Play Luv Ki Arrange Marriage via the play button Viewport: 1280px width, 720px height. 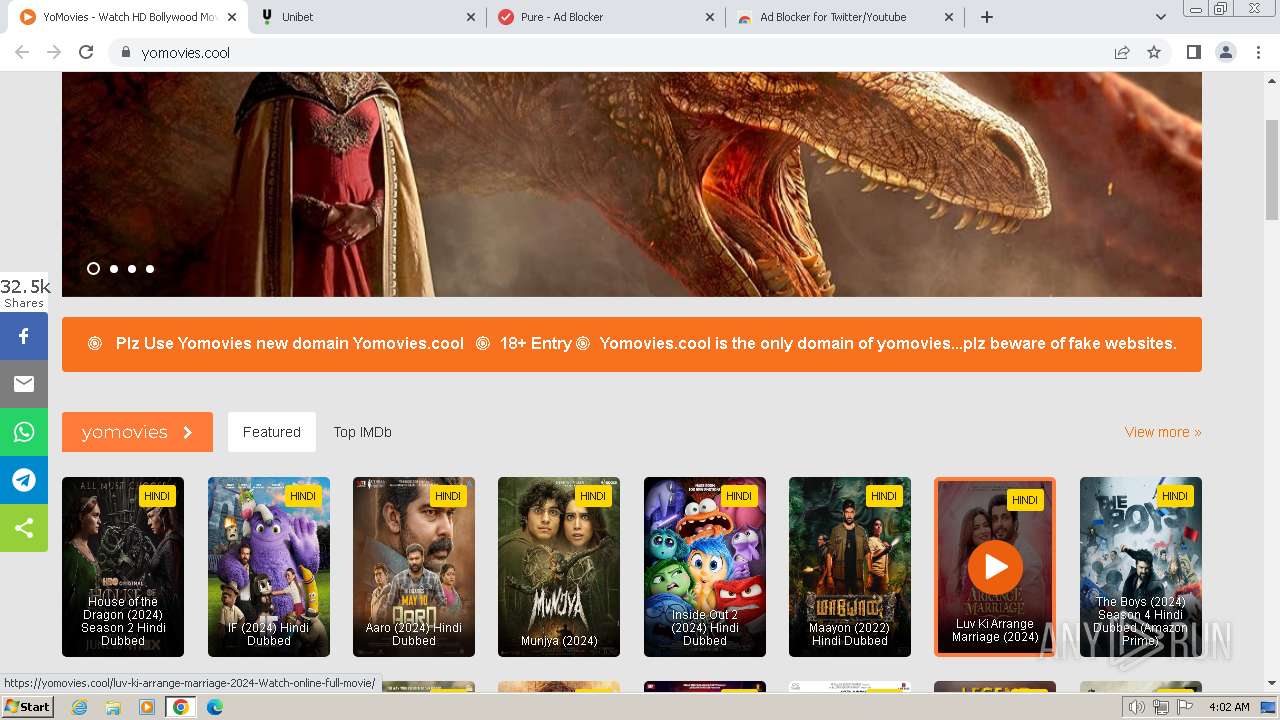tap(995, 566)
